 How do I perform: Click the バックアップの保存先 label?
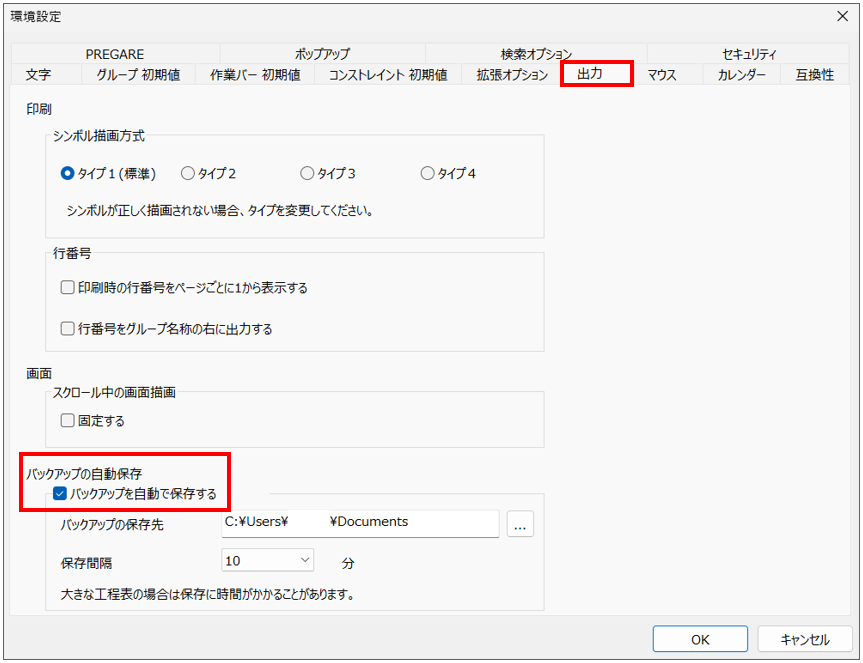click(112, 524)
